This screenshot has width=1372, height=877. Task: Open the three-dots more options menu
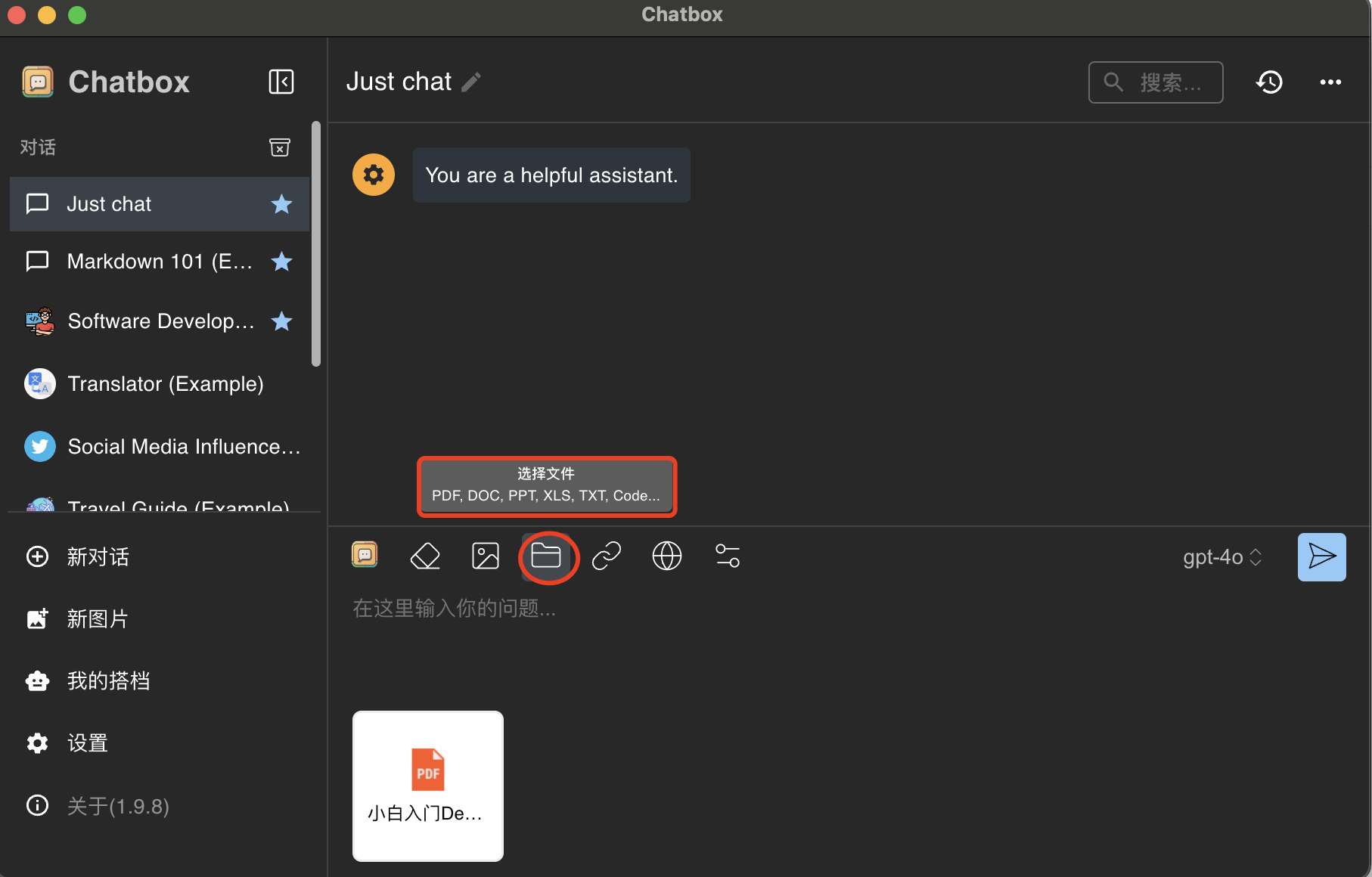1330,82
